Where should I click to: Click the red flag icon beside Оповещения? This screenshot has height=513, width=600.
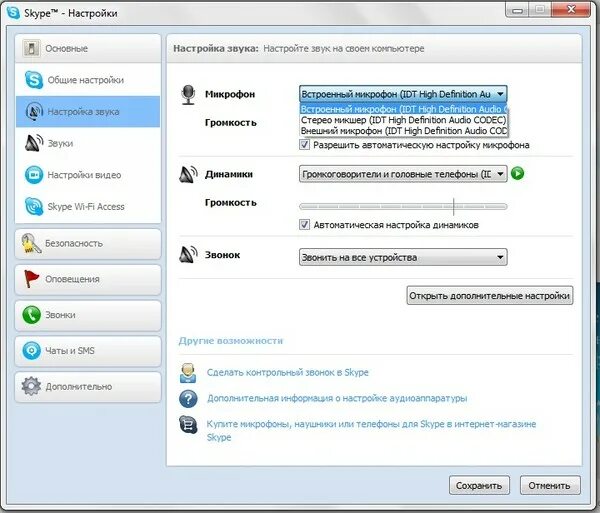pyautogui.click(x=31, y=278)
